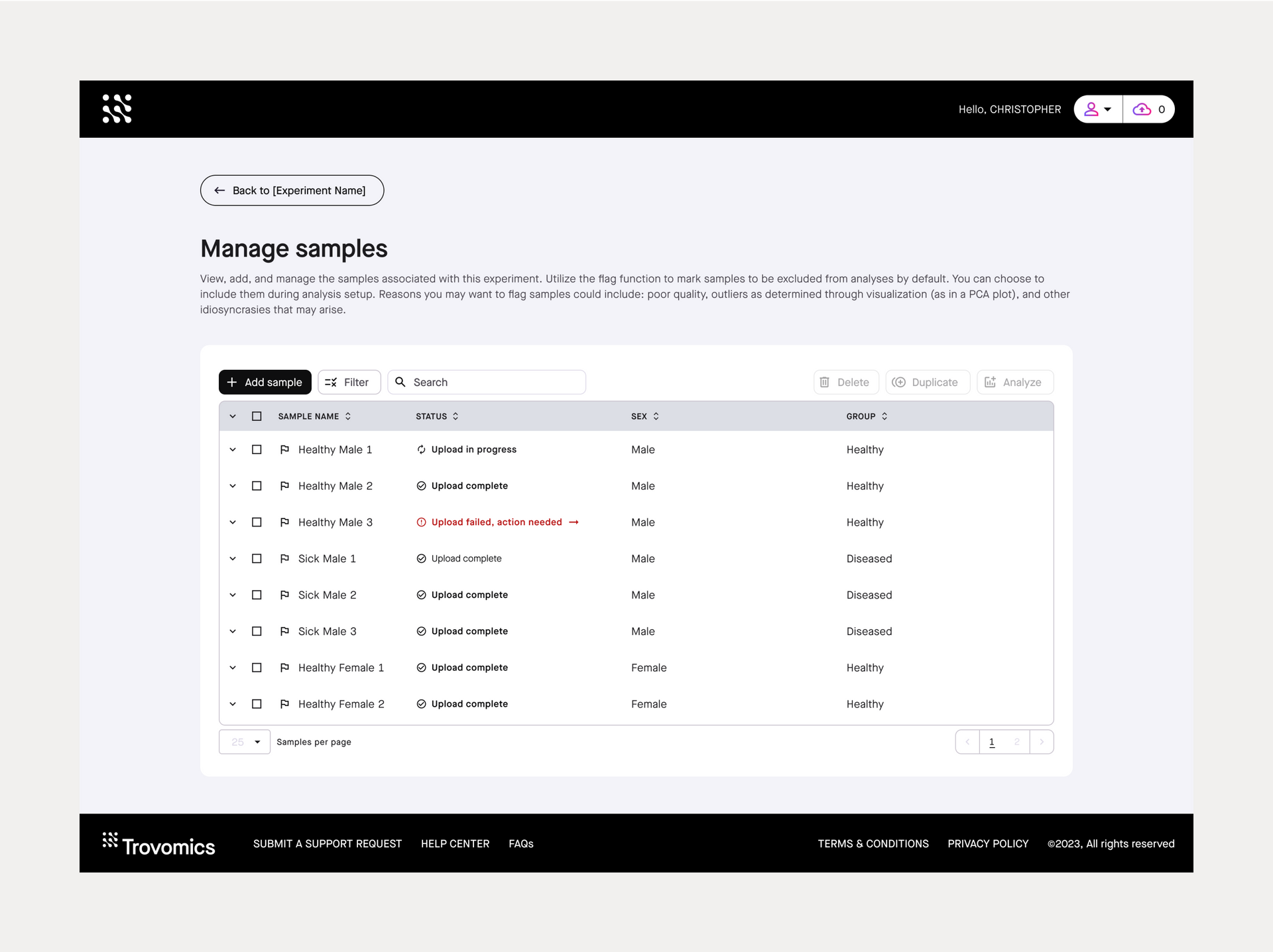Open Submit a Support Request link
Image resolution: width=1273 pixels, height=952 pixels.
328,843
